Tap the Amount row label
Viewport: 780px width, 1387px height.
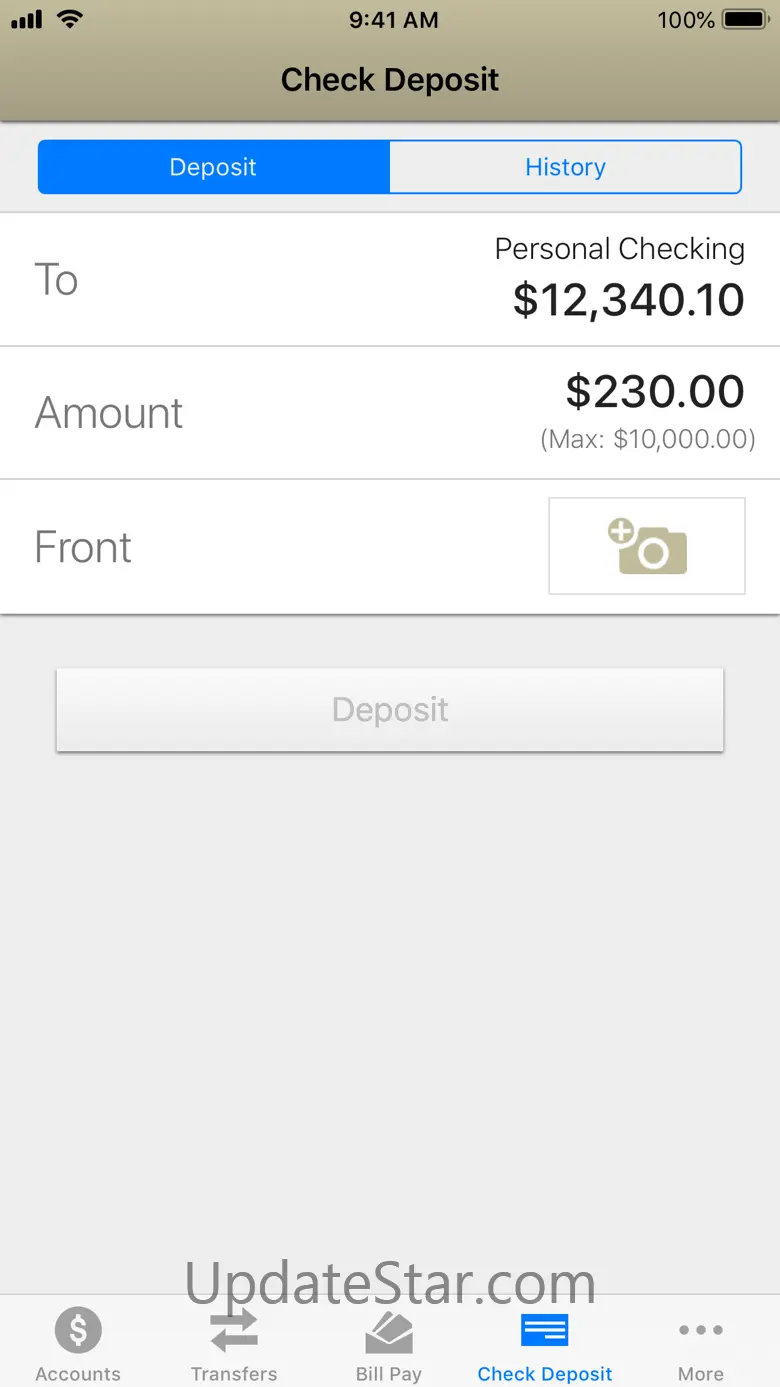(x=109, y=413)
